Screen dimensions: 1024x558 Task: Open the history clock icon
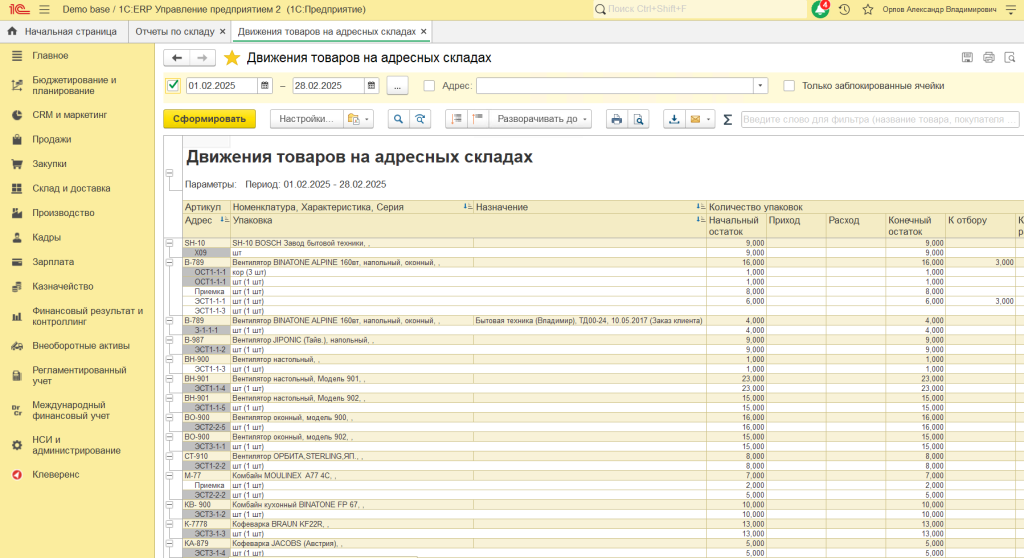[844, 9]
